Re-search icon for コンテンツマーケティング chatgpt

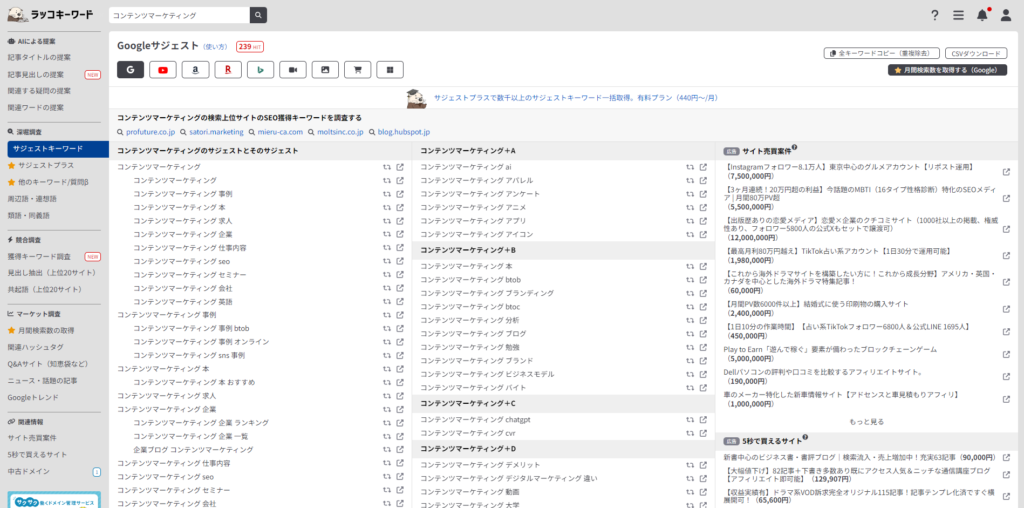pos(690,420)
